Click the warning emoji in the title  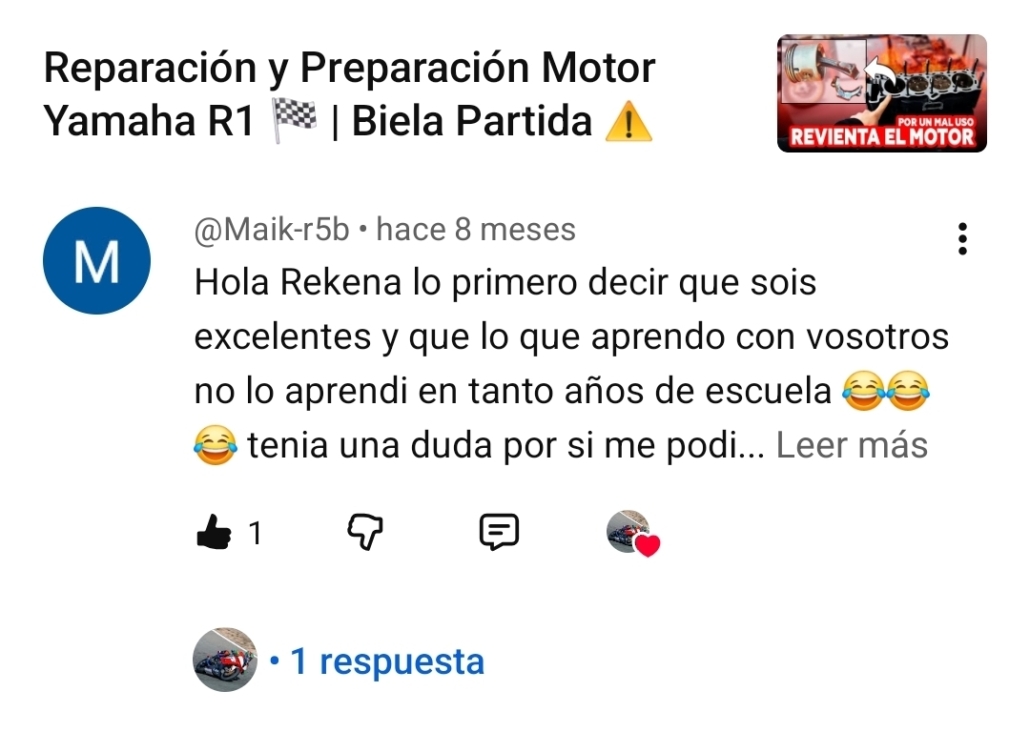(628, 122)
